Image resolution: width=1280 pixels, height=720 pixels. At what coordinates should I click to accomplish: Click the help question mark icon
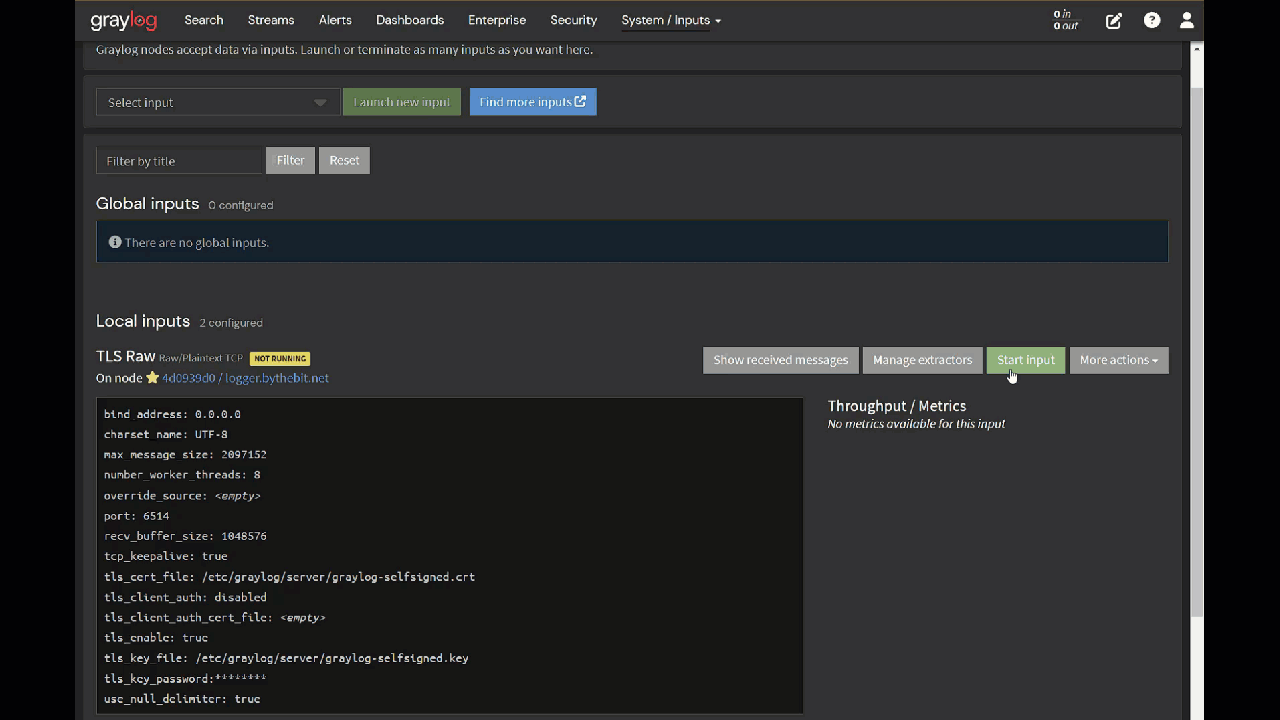tap(1151, 20)
